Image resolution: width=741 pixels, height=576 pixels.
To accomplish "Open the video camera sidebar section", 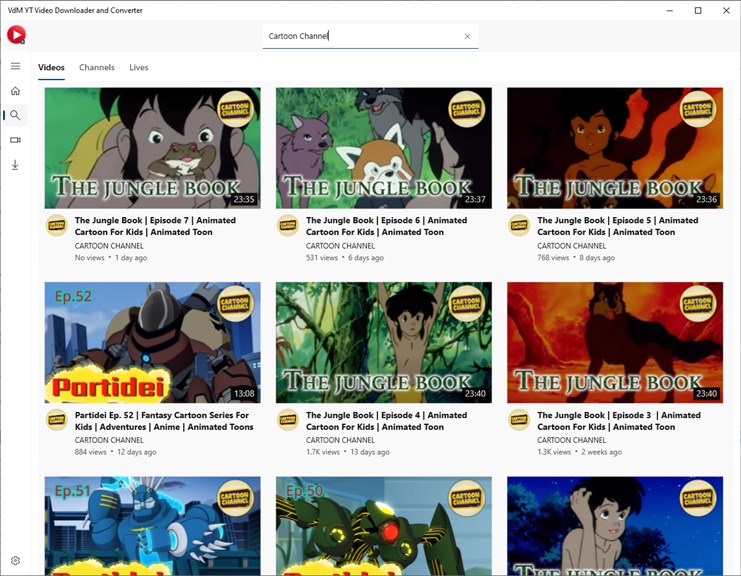I will (16, 140).
